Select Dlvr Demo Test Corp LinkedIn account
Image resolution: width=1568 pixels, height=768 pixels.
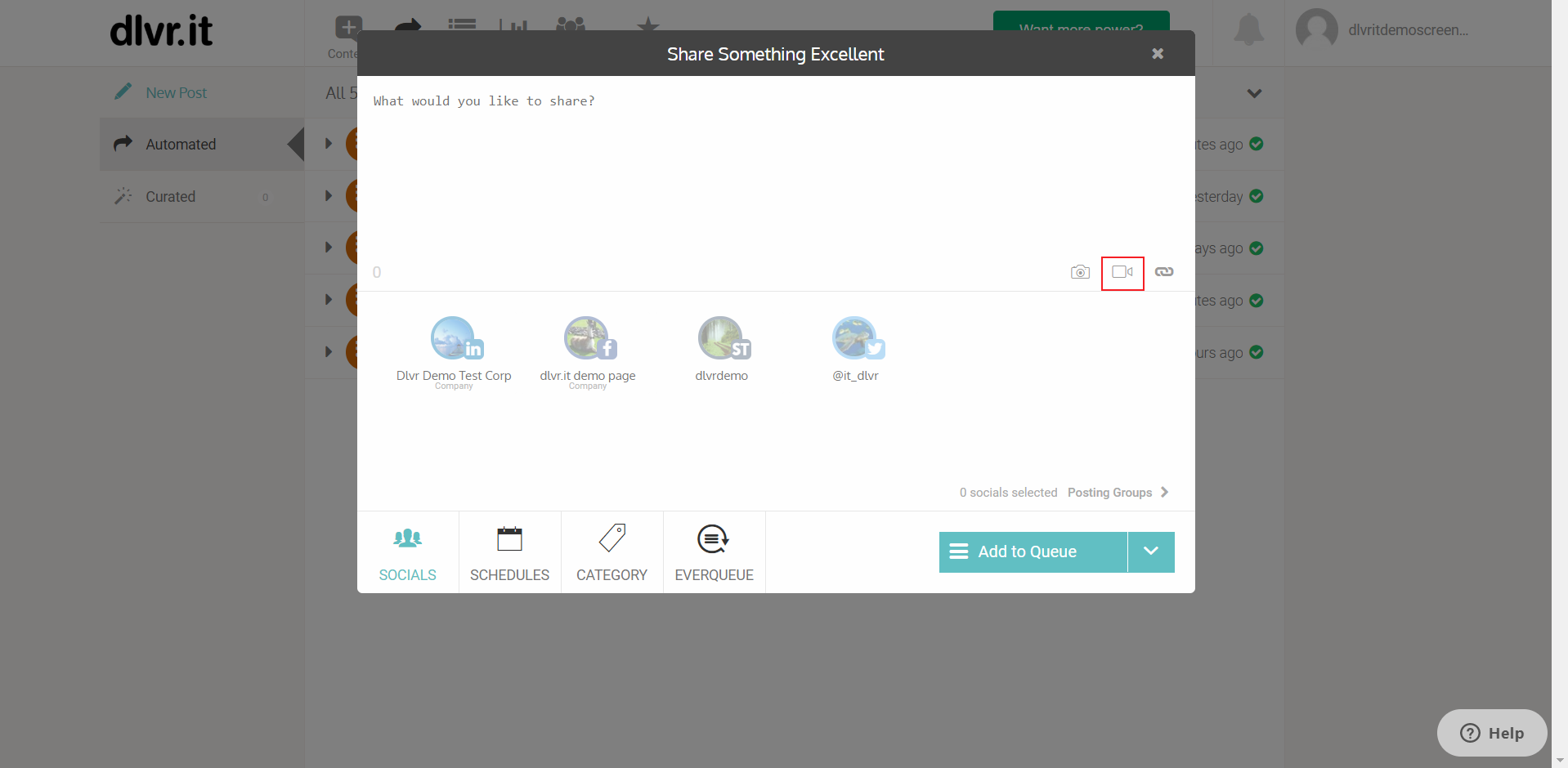tap(454, 351)
